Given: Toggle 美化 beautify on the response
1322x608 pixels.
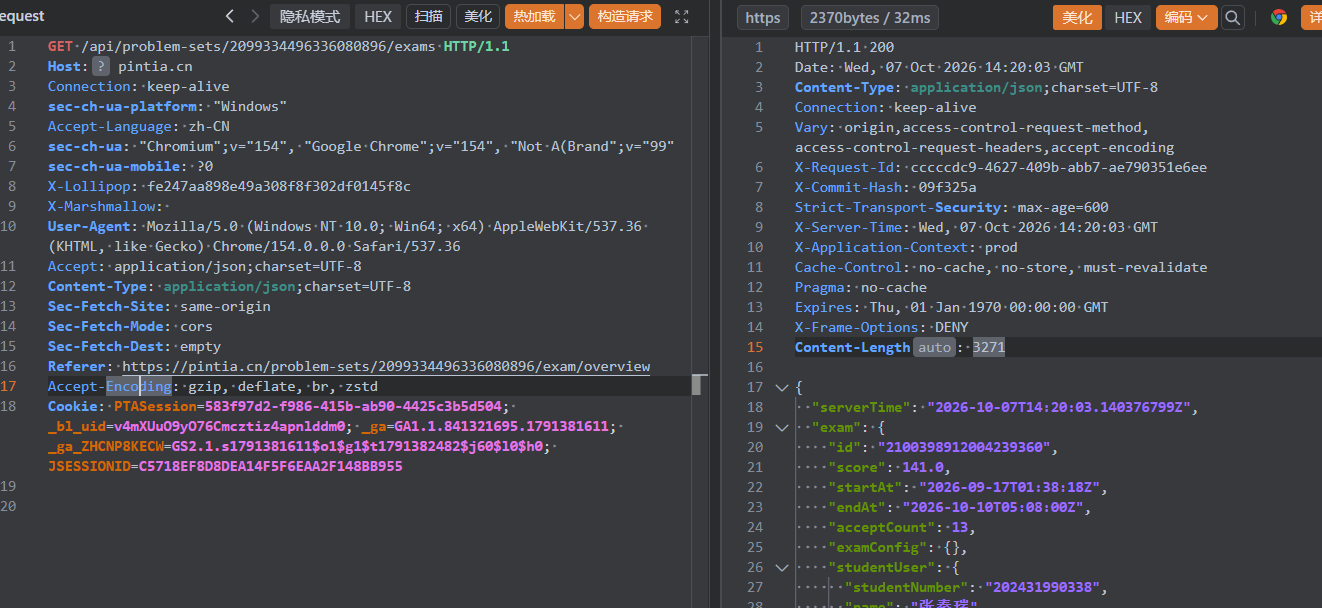Looking at the screenshot, I should 1077,17.
